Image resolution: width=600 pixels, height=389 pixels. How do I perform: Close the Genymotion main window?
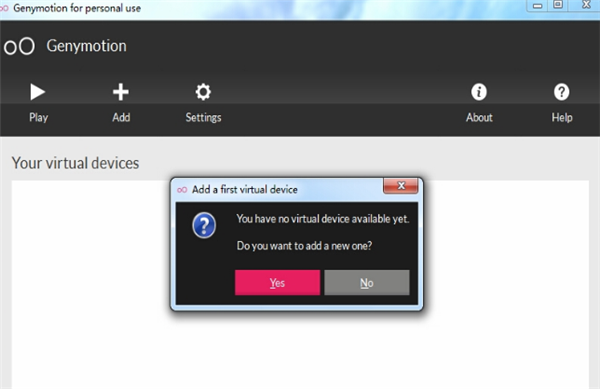point(586,5)
